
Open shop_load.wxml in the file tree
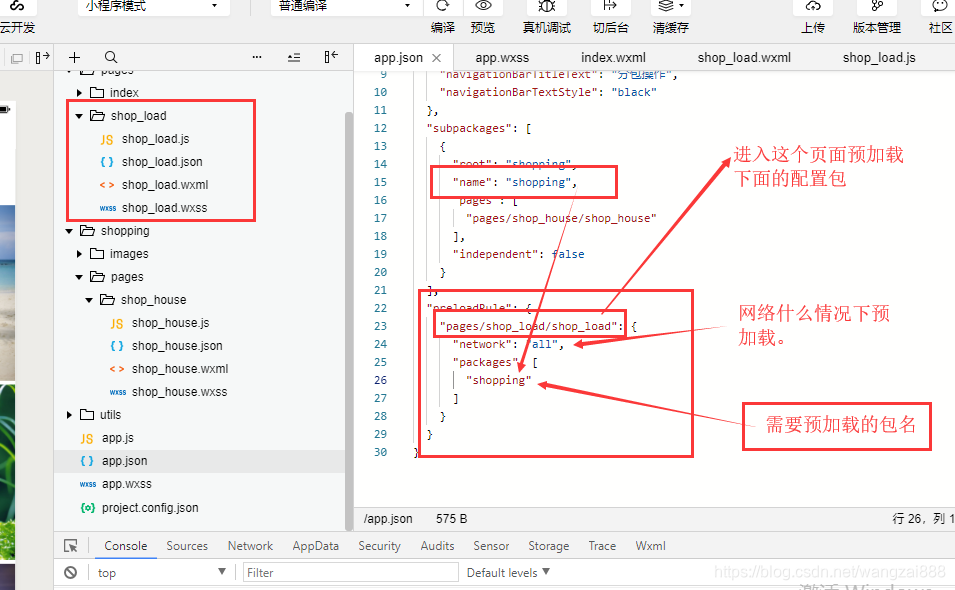click(164, 185)
